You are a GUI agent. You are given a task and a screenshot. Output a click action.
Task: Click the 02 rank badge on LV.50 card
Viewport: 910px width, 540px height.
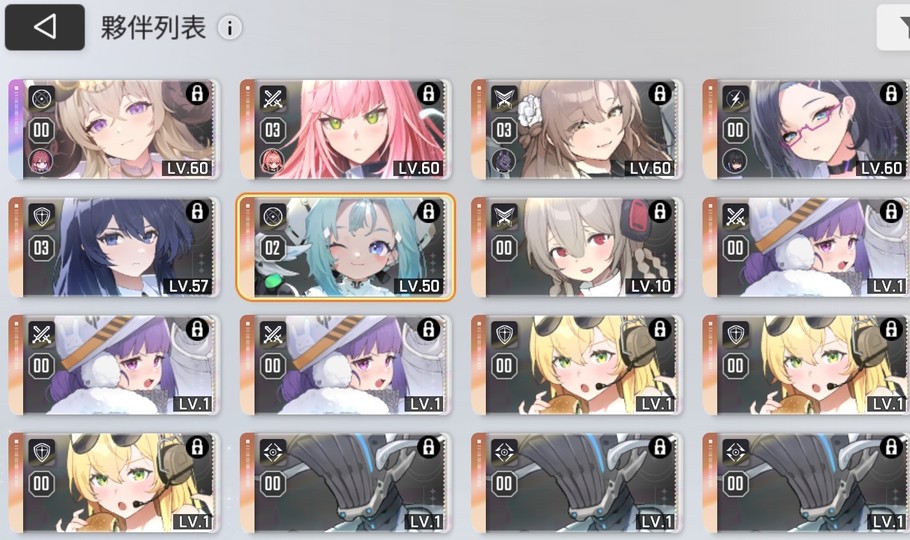coord(272,249)
